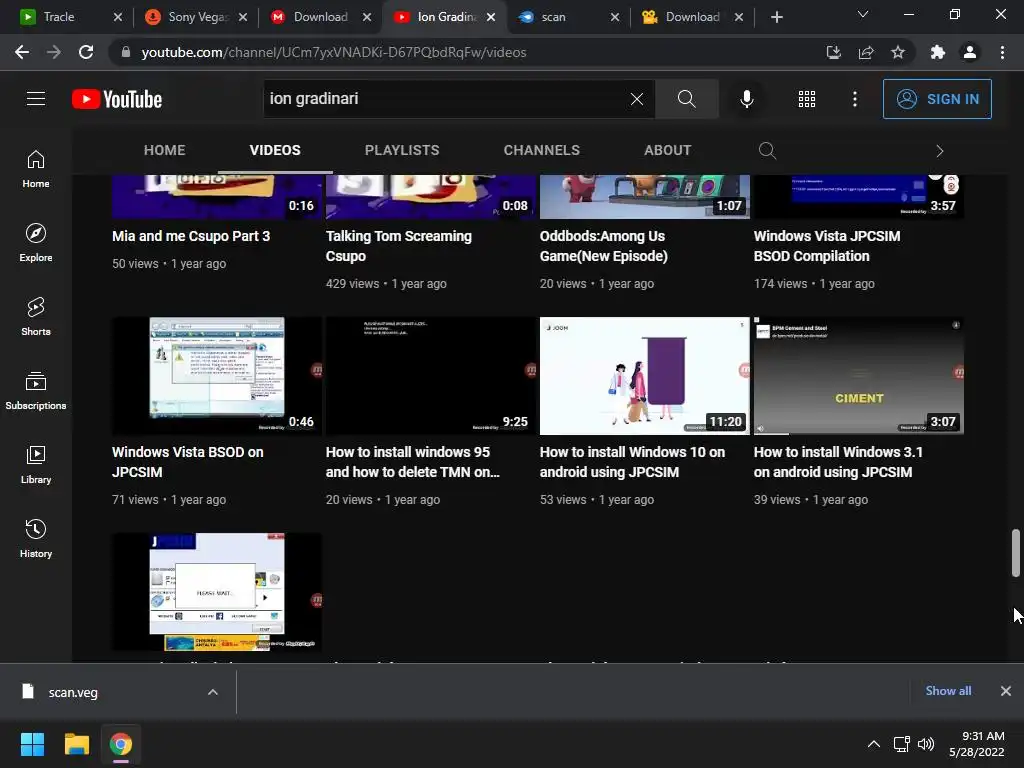The image size is (1024, 768).
Task: Open the volume control in the system tray
Action: [925, 744]
